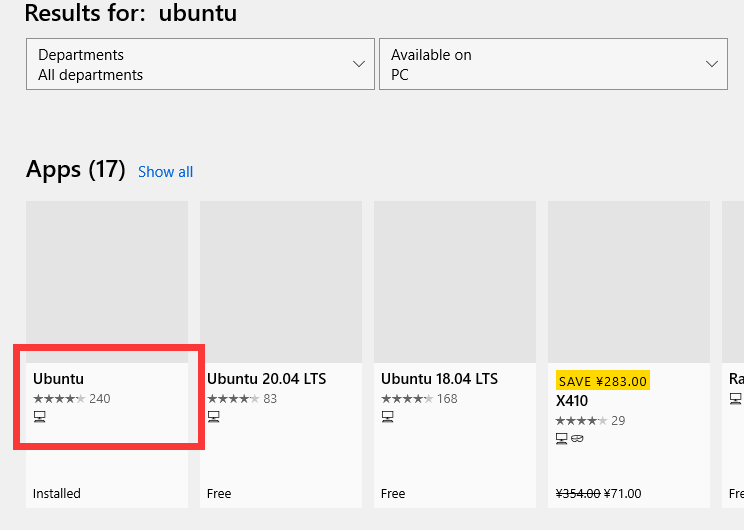Click the X410 discounted price ¥71.00
Screen dimensions: 744x530
tap(623, 494)
